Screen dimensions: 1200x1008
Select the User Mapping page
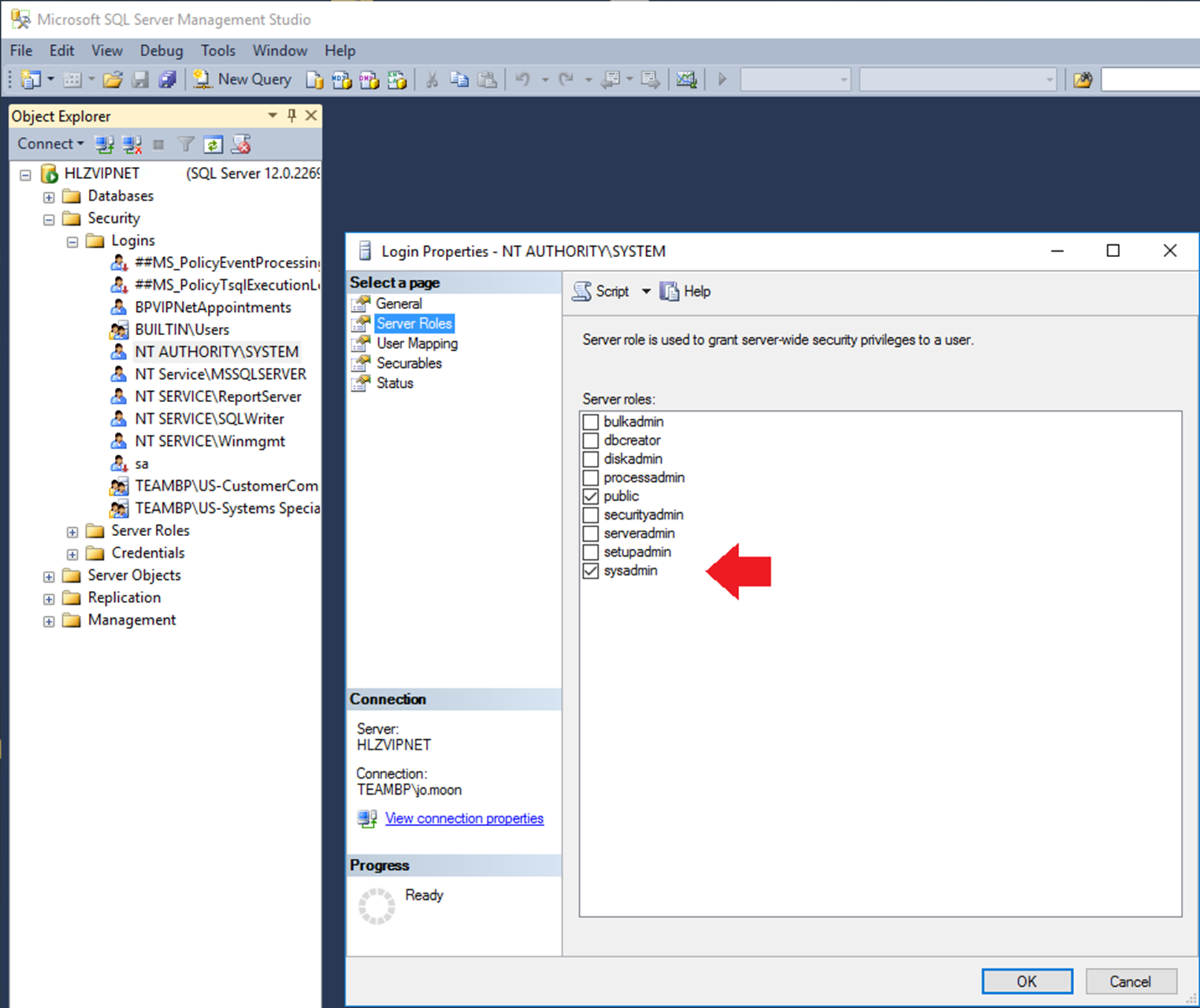[x=417, y=343]
